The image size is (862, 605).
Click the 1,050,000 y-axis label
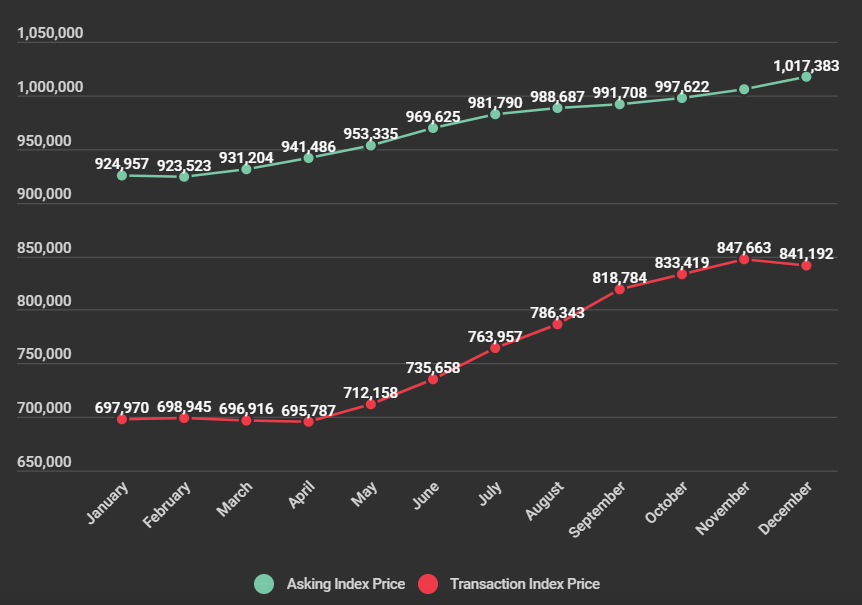click(x=50, y=34)
